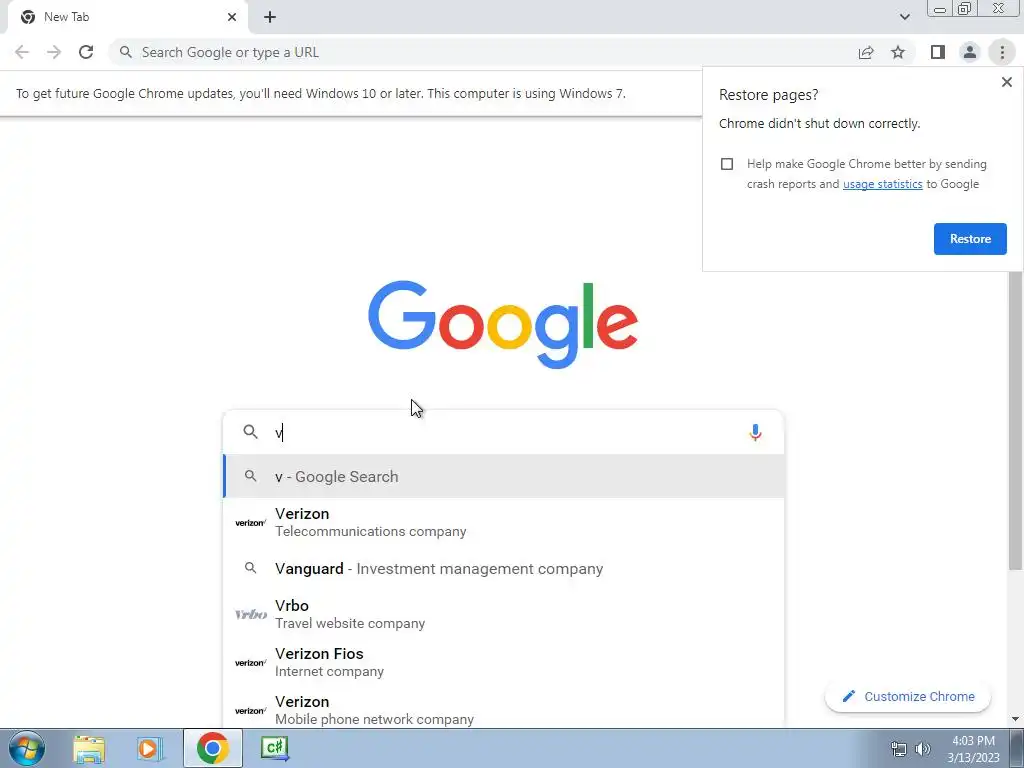Choose Verizon Telecommunications company suggestion
Image resolution: width=1024 pixels, height=768 pixels.
(x=504, y=522)
